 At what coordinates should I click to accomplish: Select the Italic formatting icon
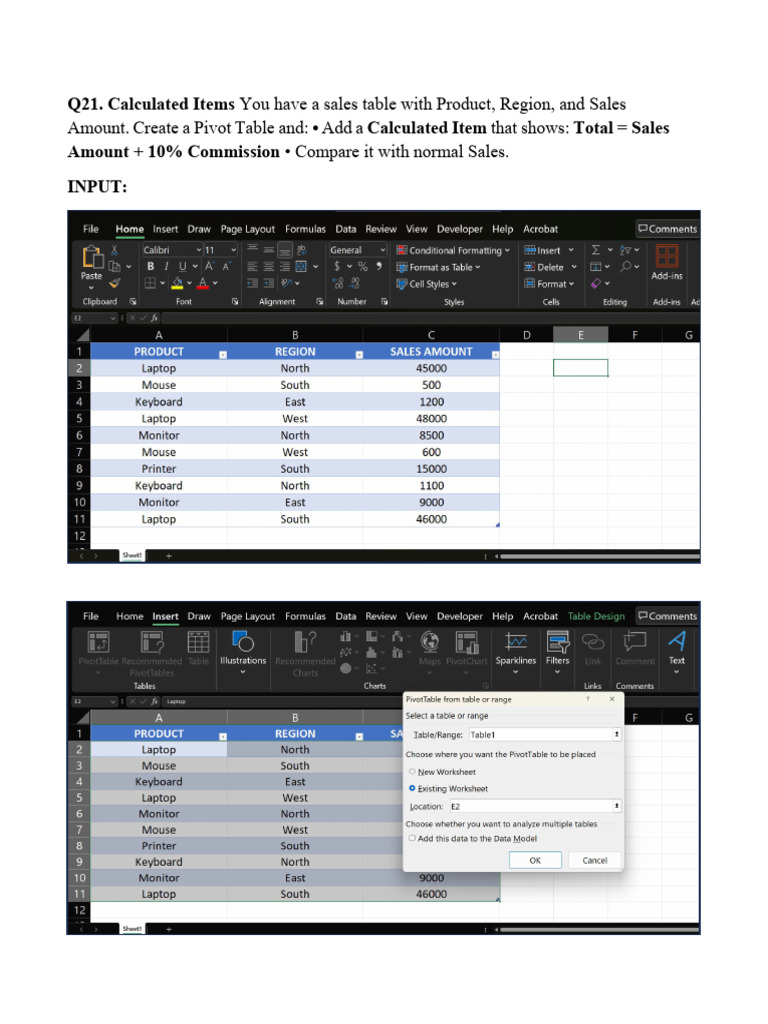[x=166, y=266]
